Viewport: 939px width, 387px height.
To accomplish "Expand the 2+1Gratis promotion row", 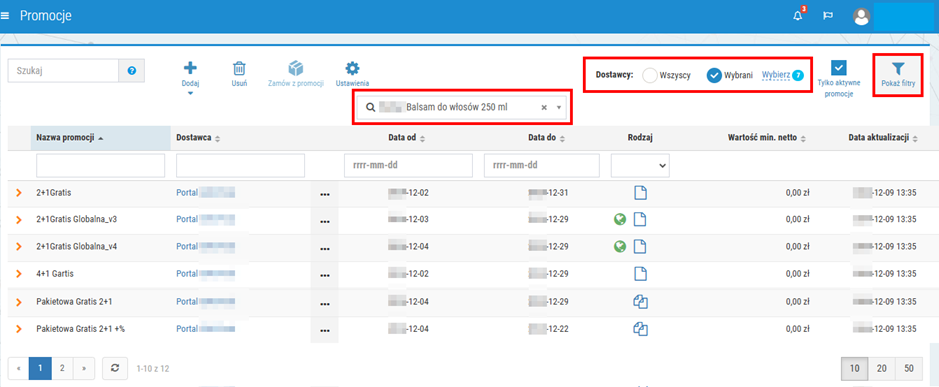I will coord(19,194).
